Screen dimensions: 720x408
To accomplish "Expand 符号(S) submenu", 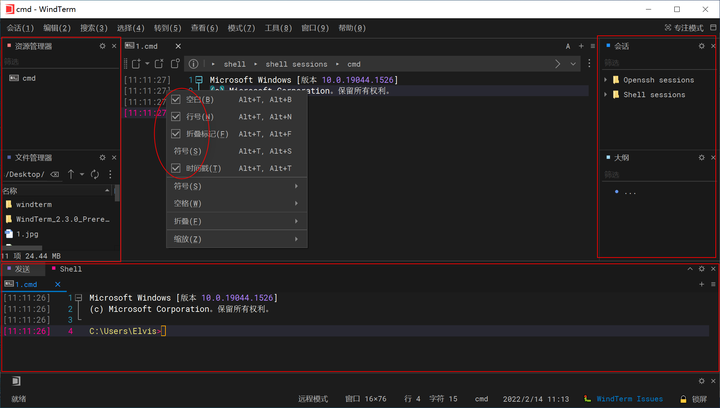I will click(x=236, y=186).
